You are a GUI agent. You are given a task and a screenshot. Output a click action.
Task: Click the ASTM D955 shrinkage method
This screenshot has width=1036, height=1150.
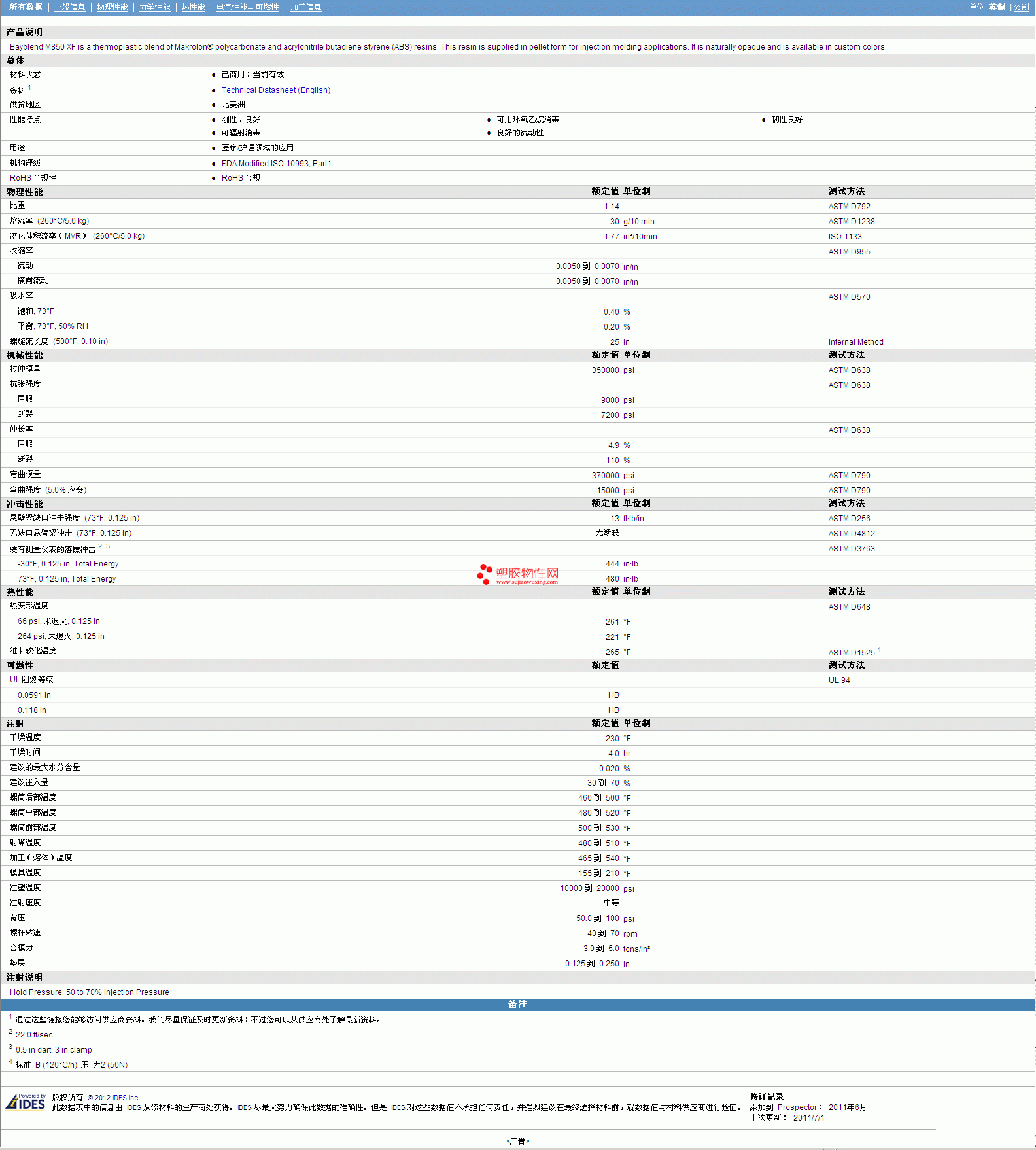click(x=849, y=252)
